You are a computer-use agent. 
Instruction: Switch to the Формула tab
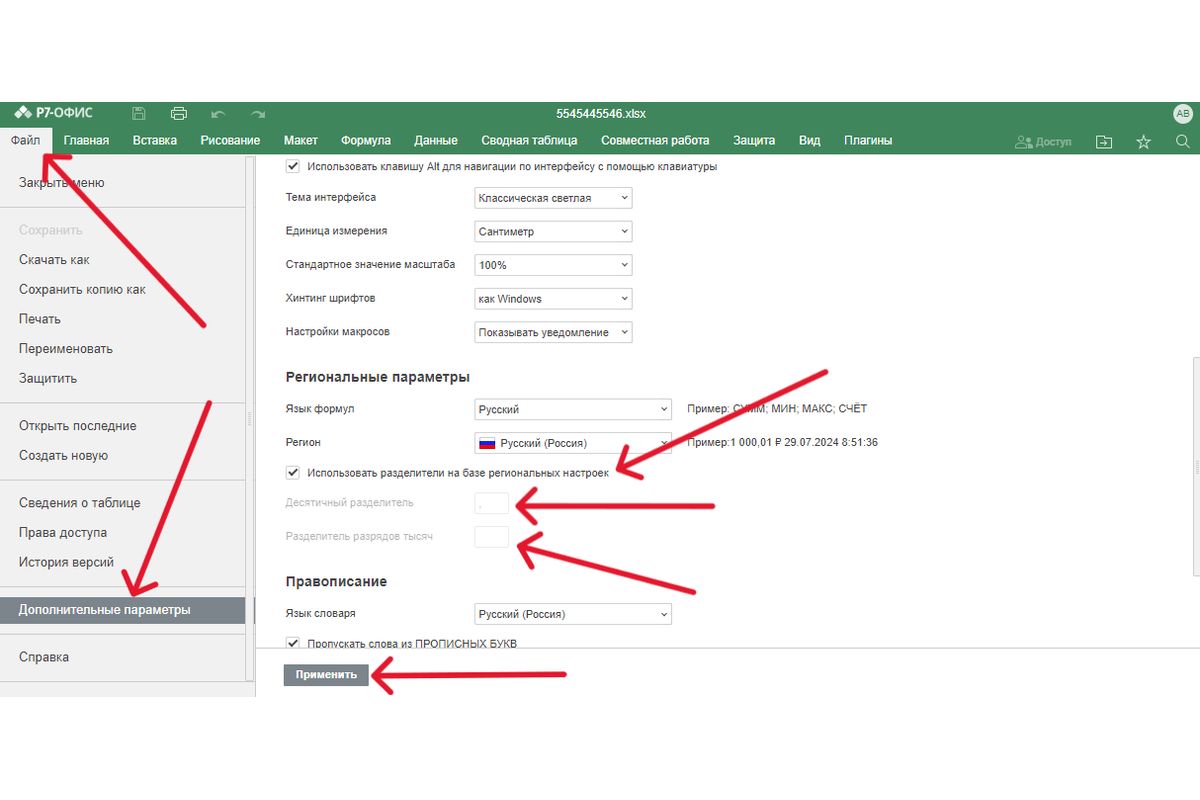(x=365, y=141)
